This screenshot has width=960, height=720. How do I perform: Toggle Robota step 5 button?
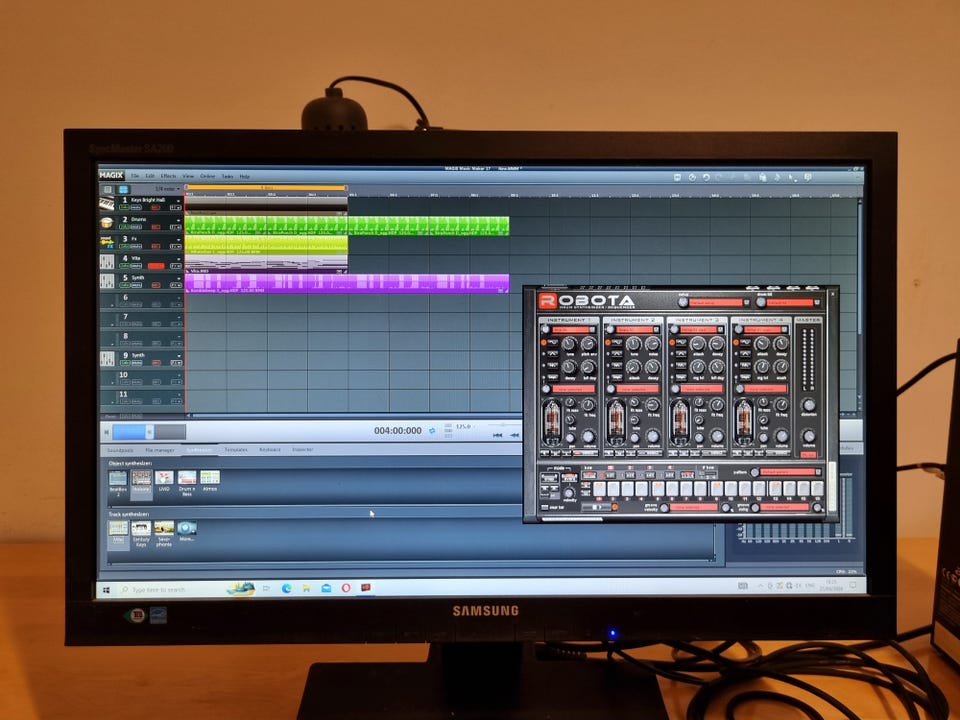point(658,489)
